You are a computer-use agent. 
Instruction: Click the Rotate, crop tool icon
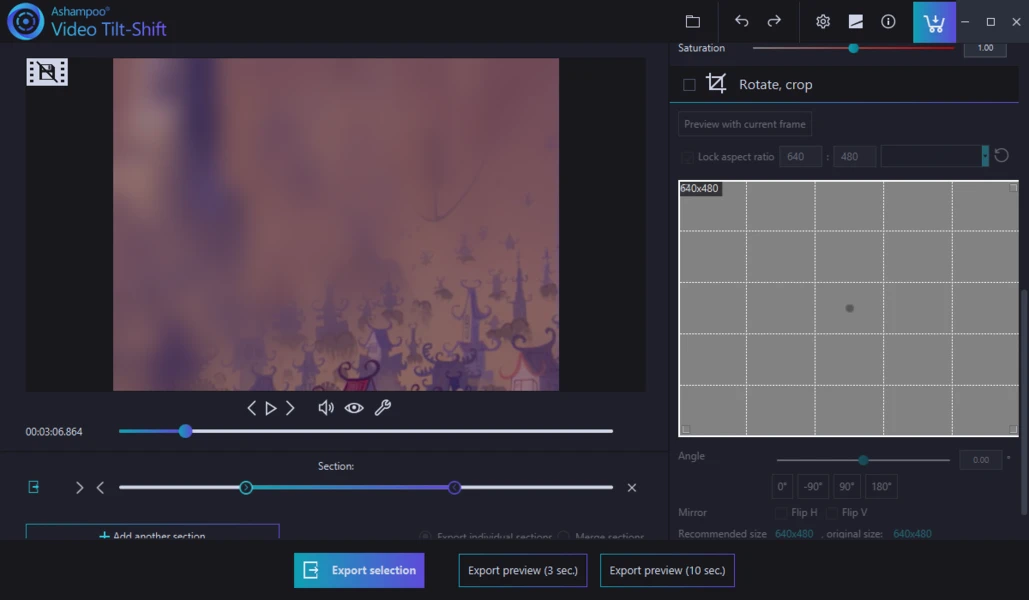coord(716,83)
